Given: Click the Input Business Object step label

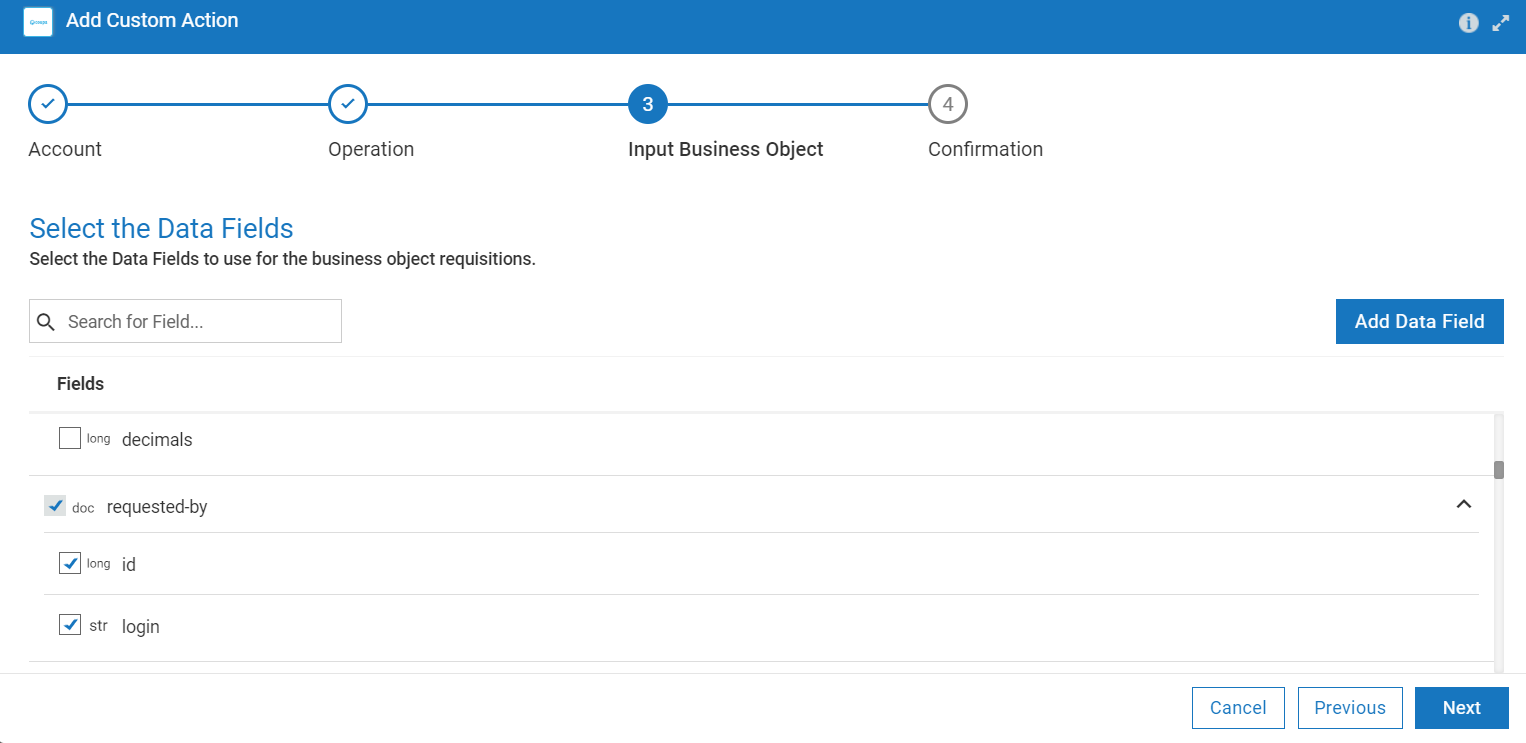Looking at the screenshot, I should point(726,149).
